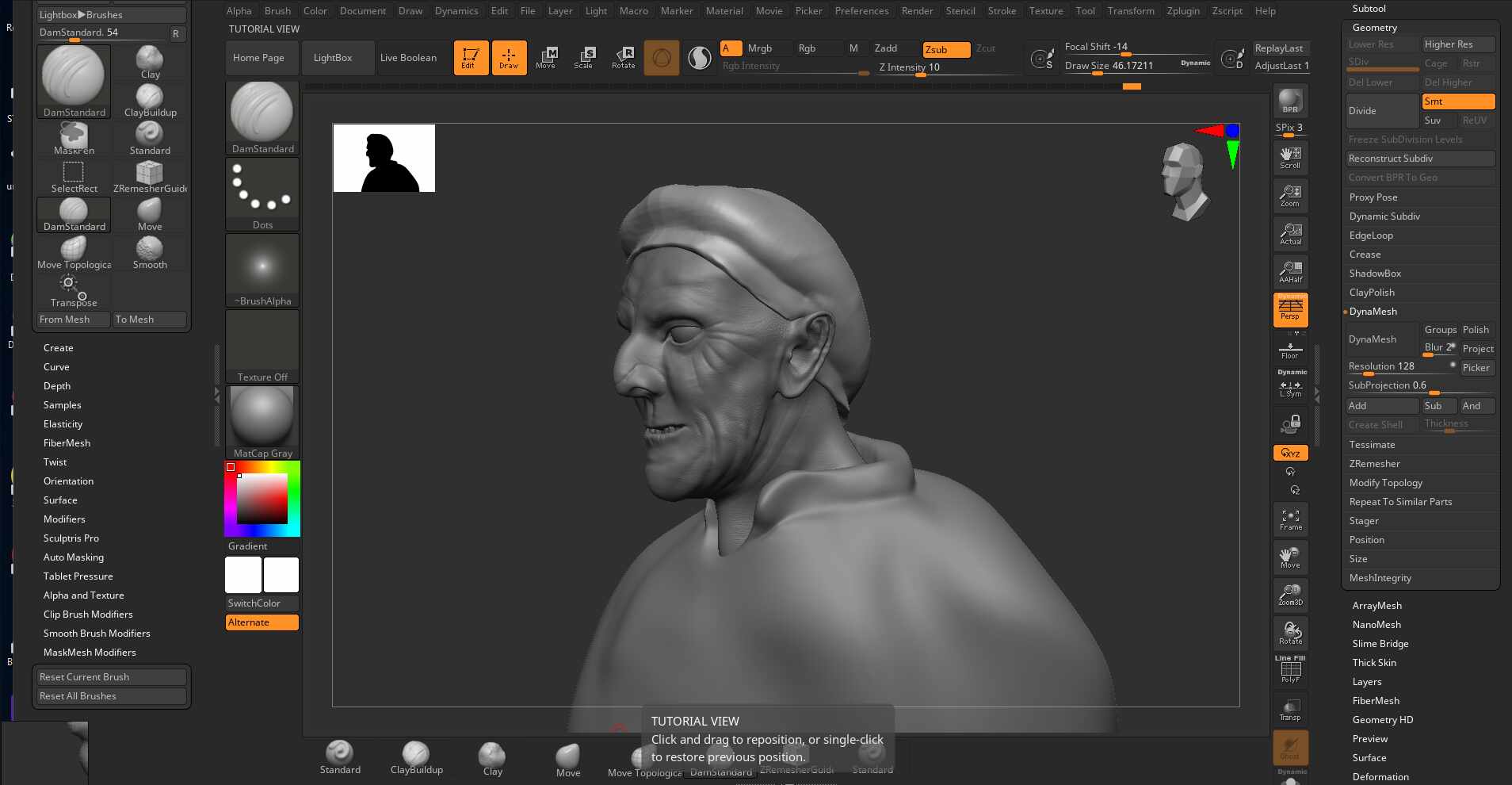Toggle Zsub sculpt mode
Viewport: 1512px width, 785px height.
tap(946, 49)
